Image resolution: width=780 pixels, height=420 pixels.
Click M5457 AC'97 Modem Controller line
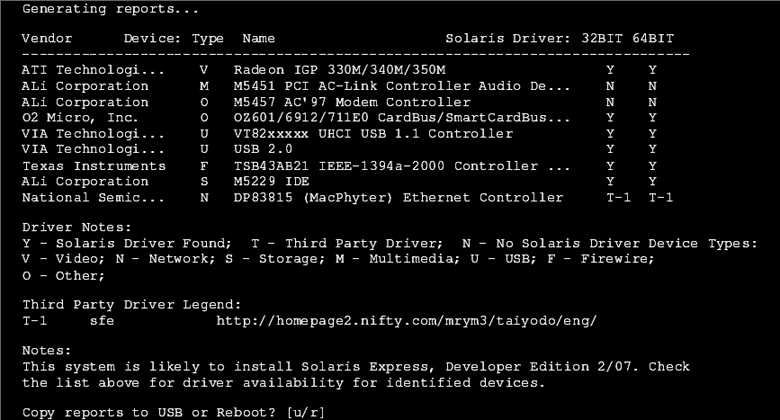click(352, 102)
